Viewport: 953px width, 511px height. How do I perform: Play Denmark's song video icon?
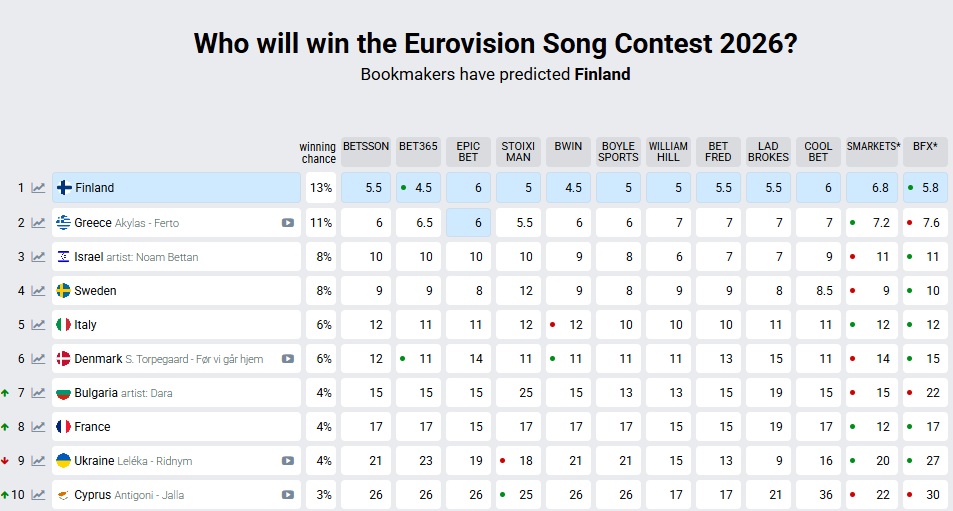click(x=288, y=359)
